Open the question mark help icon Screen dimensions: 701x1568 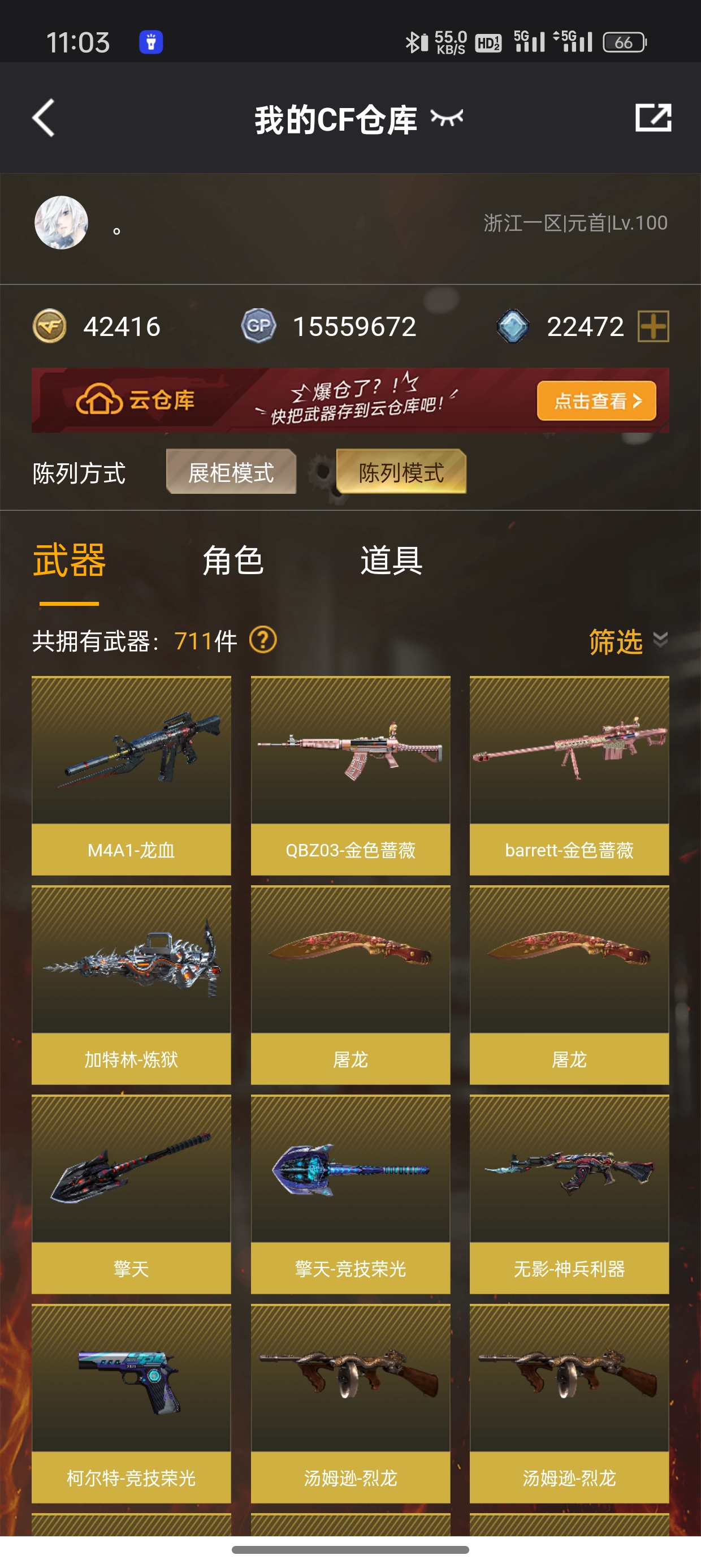(x=263, y=640)
